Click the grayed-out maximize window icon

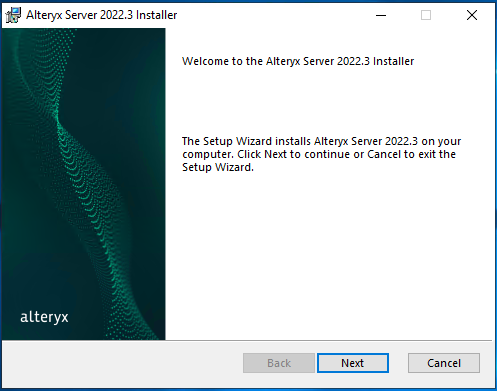tap(426, 15)
